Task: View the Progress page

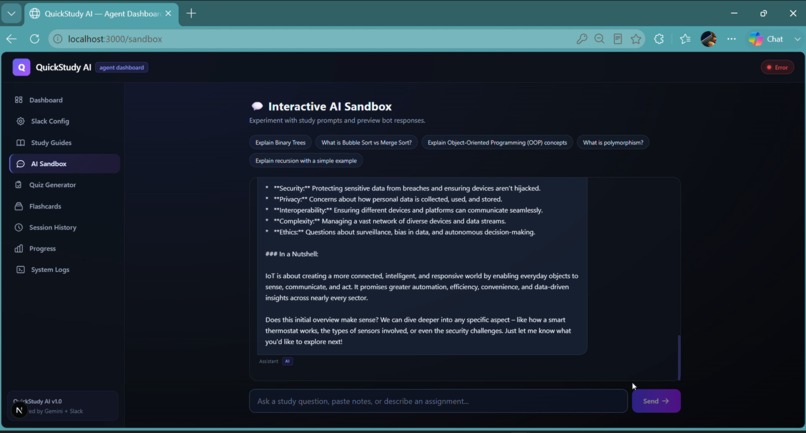Action: click(x=64, y=248)
